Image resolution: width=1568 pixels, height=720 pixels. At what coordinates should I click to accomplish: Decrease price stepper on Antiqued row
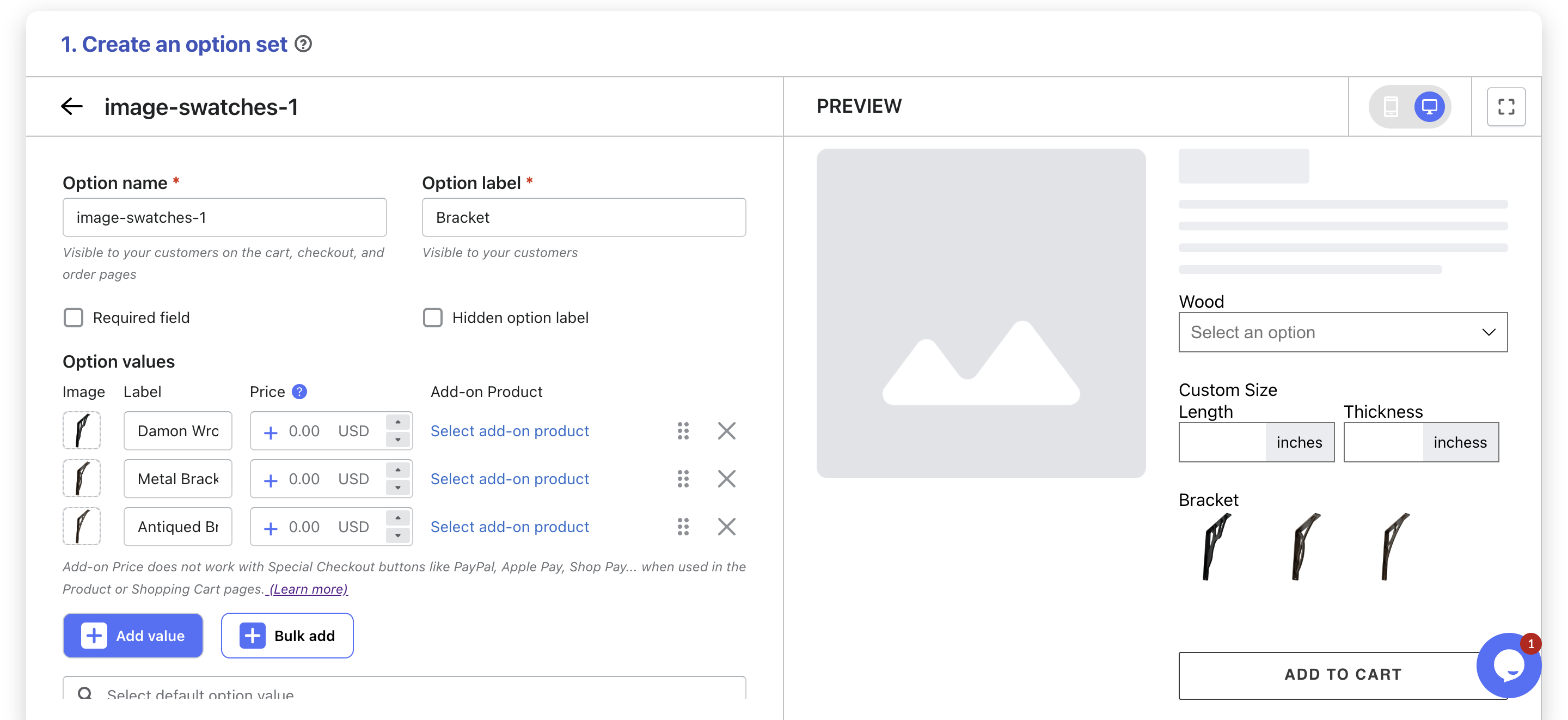click(397, 535)
